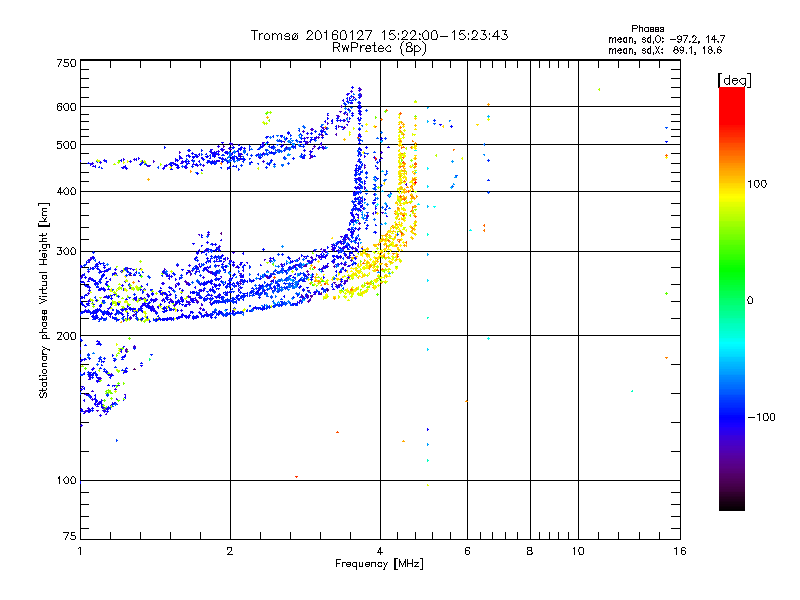The height and width of the screenshot is (600, 800).
Task: Click the x-axis frequency label '8'
Action: 530,551
